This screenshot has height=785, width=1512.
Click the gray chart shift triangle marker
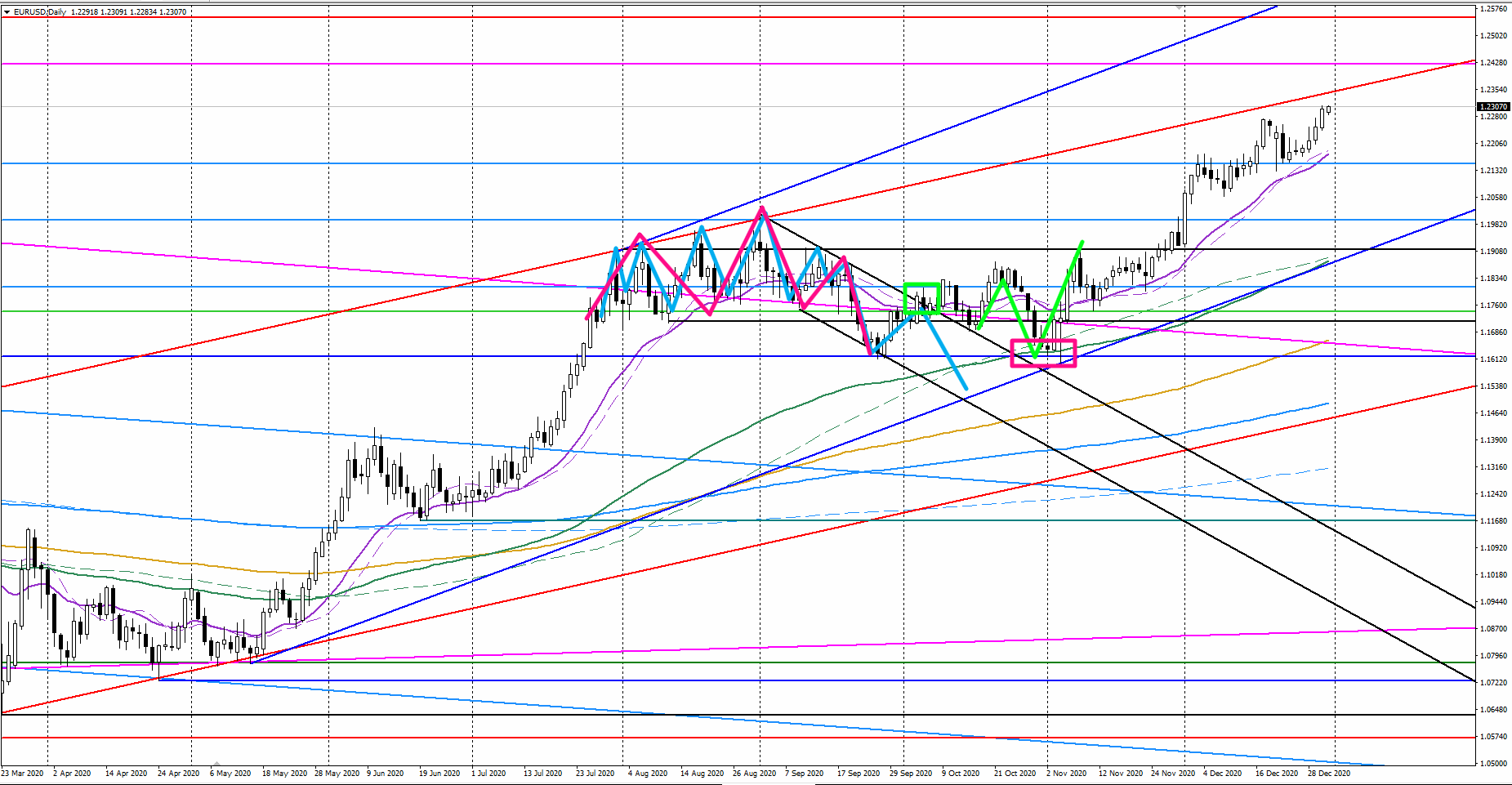pyautogui.click(x=1180, y=6)
